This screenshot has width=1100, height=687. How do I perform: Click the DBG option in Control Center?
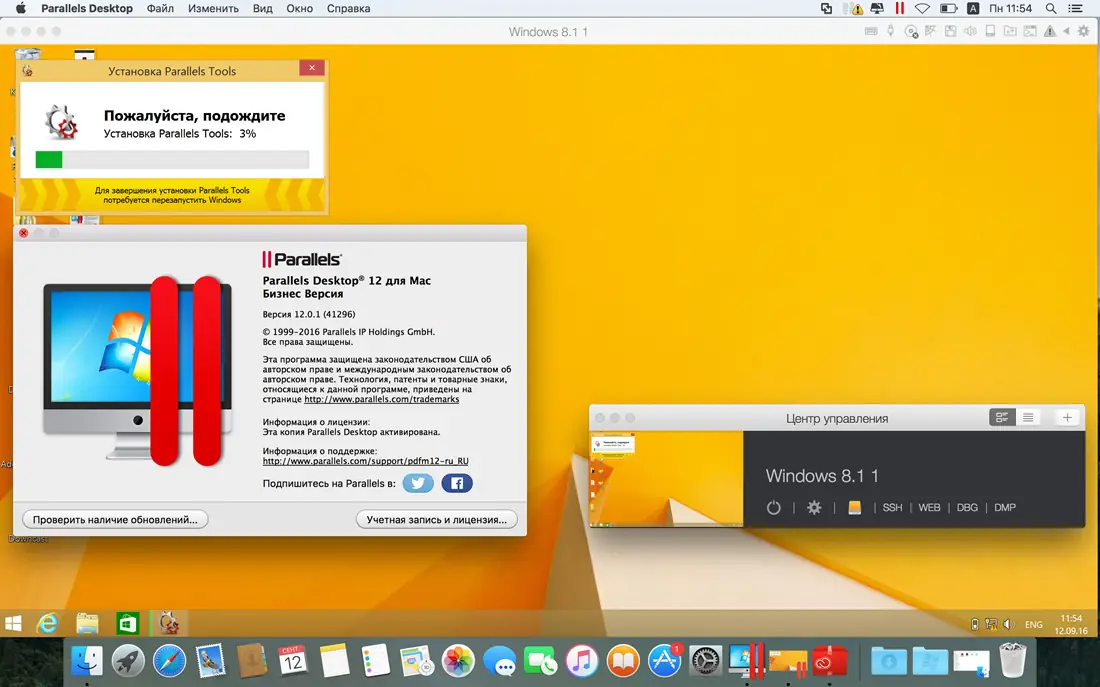[x=967, y=507]
